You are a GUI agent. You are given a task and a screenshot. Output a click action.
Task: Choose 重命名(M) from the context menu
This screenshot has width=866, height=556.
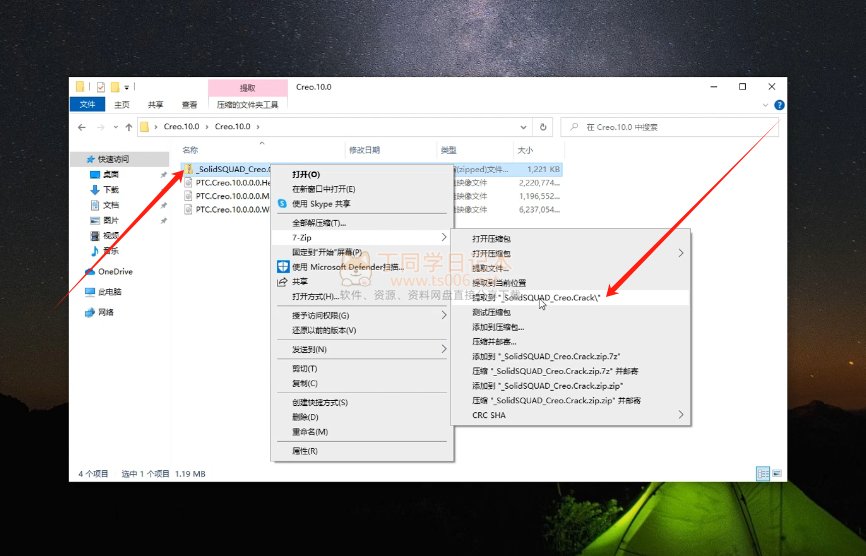pos(310,432)
